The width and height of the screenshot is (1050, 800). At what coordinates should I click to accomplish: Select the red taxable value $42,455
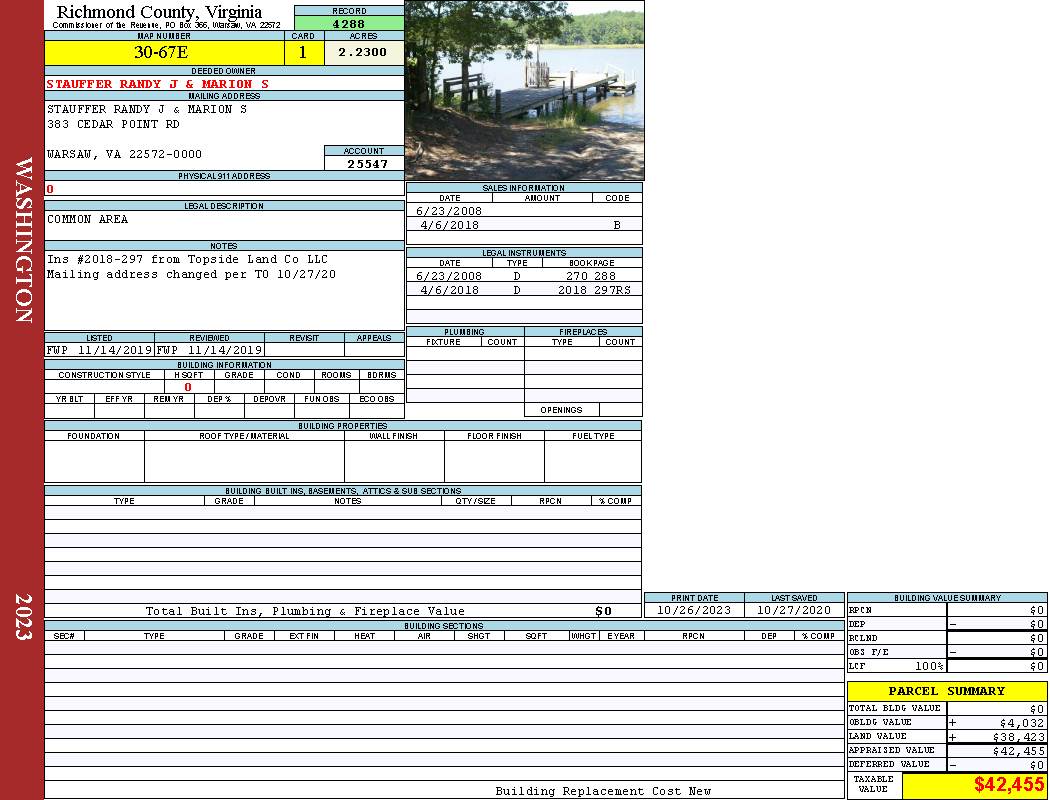1008,786
